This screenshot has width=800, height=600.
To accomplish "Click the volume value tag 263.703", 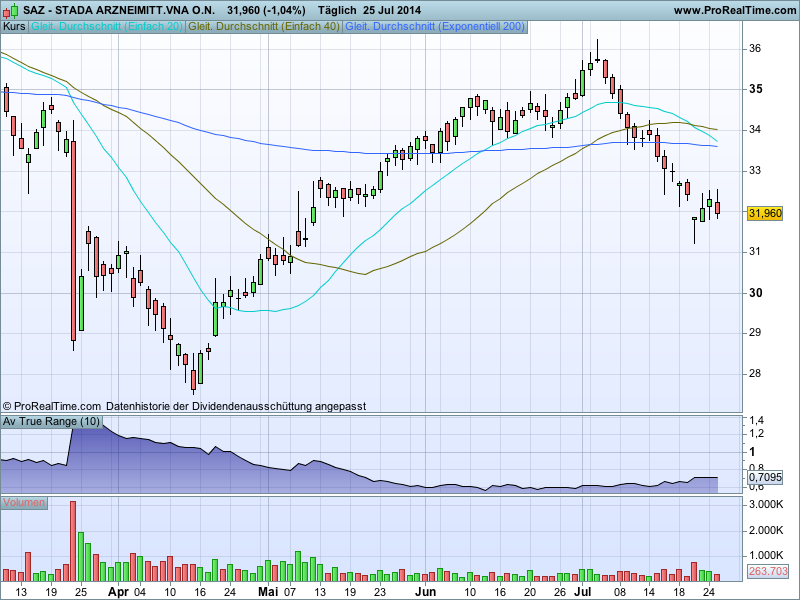I will [x=767, y=571].
